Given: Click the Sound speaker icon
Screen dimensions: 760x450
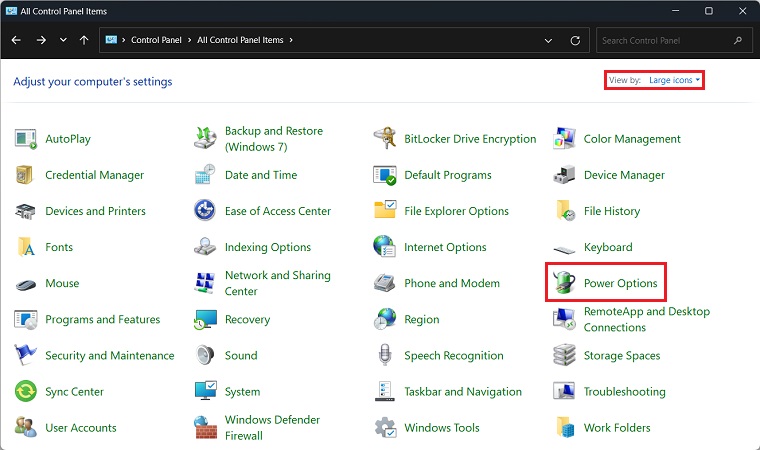Looking at the screenshot, I should point(206,355).
